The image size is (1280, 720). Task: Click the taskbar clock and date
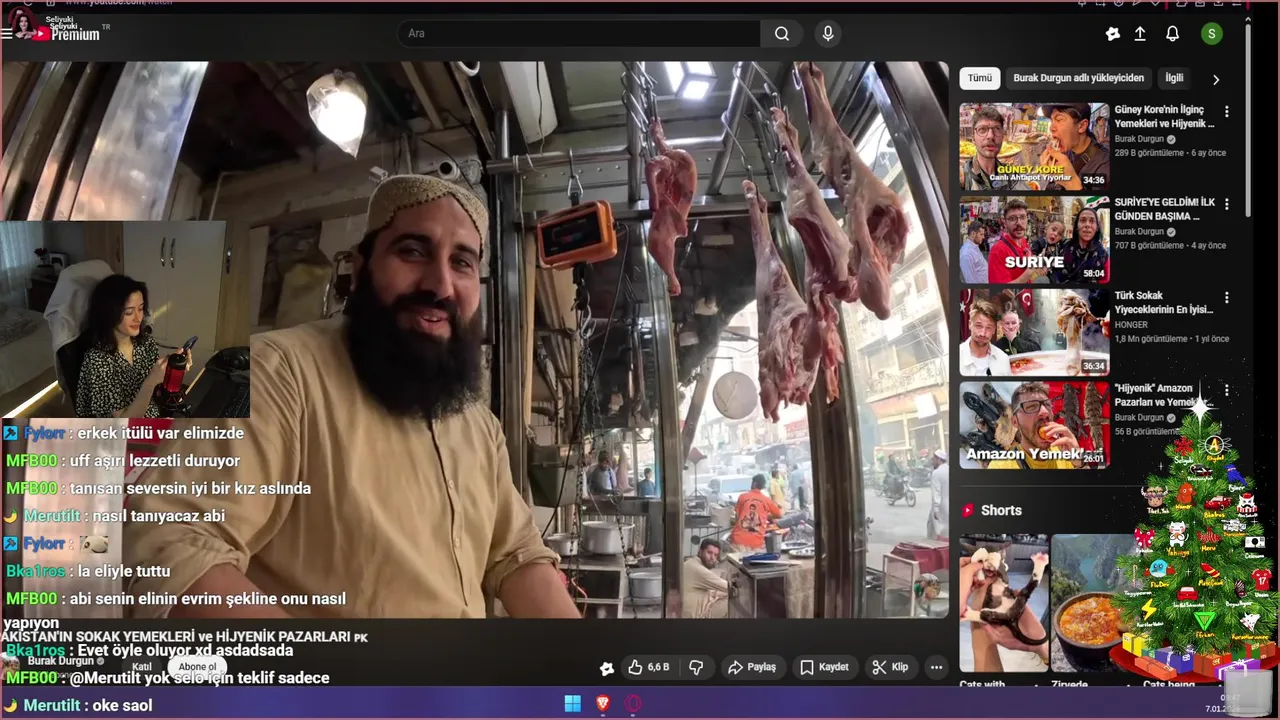pos(1222,704)
